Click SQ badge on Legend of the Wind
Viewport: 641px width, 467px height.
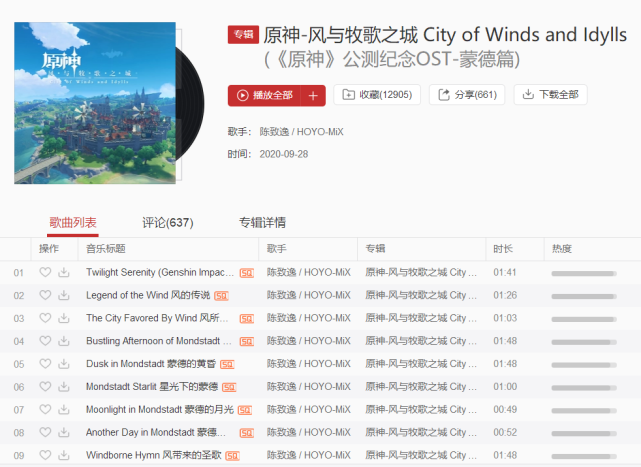221,296
